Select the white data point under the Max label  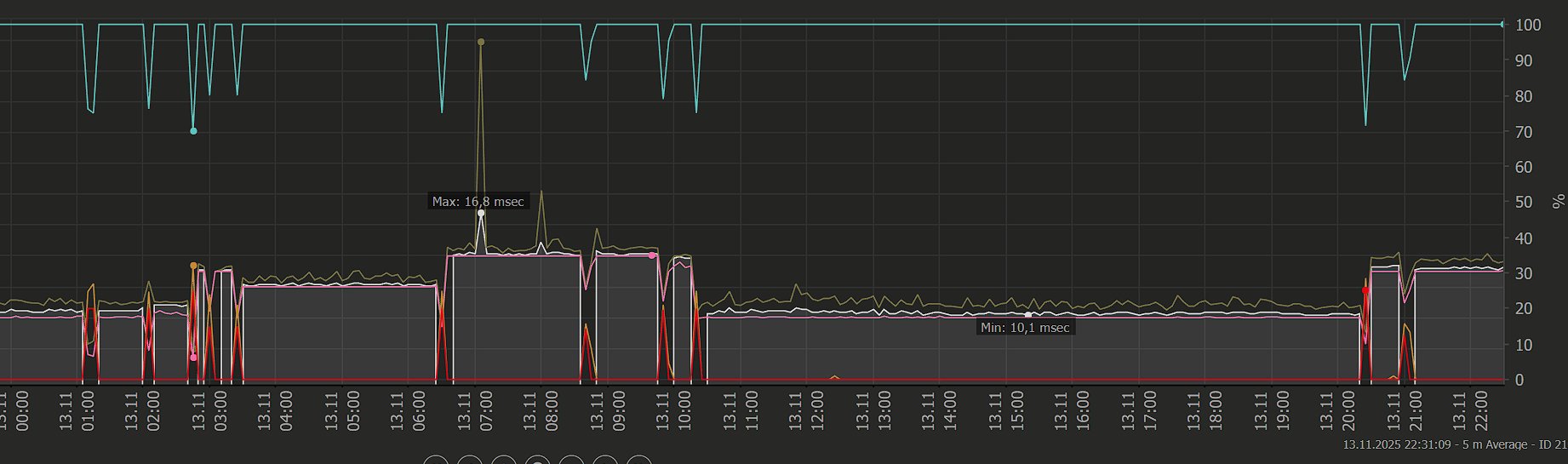[481, 214]
